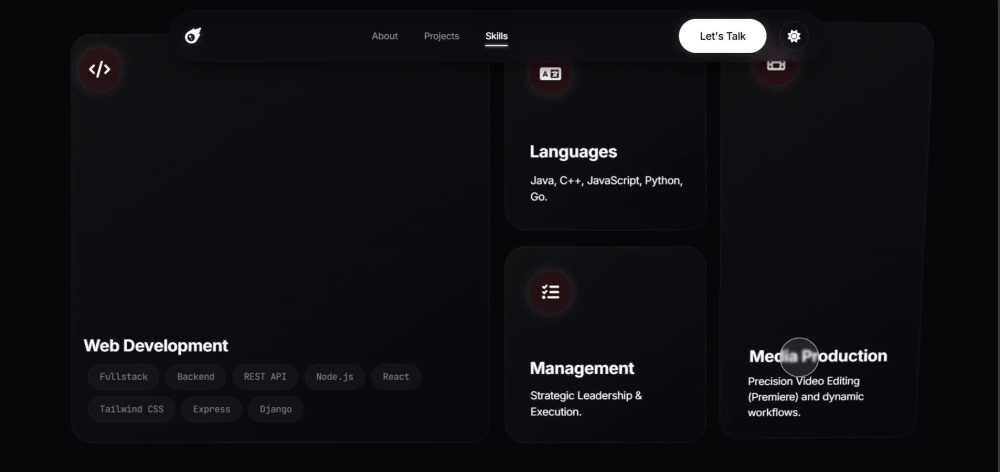1000x472 pixels.
Task: Click the Management heading
Action: (x=582, y=368)
